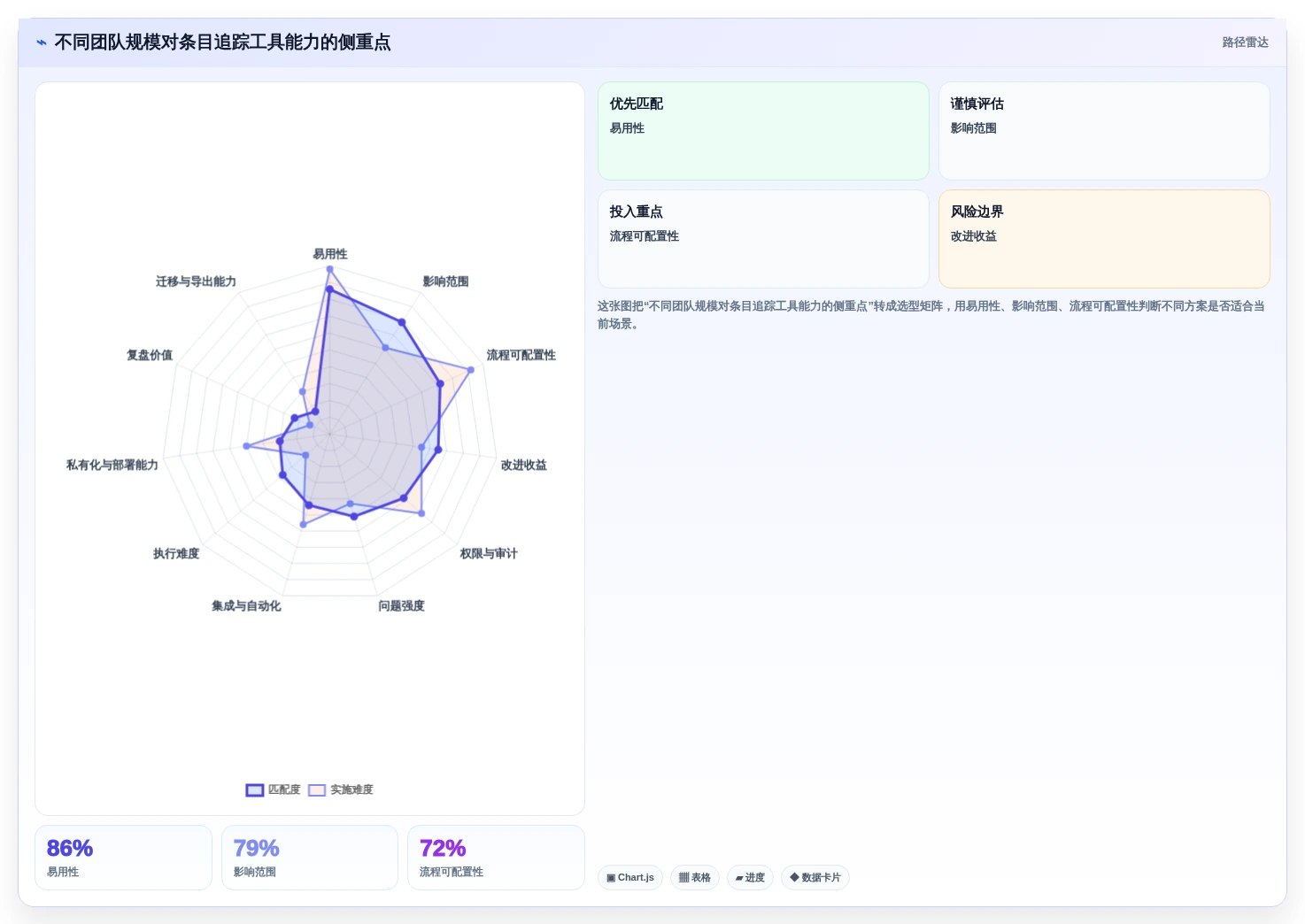Click the 迁移与导出能力 radar axis label
The width and height of the screenshot is (1305, 924).
[x=196, y=281]
